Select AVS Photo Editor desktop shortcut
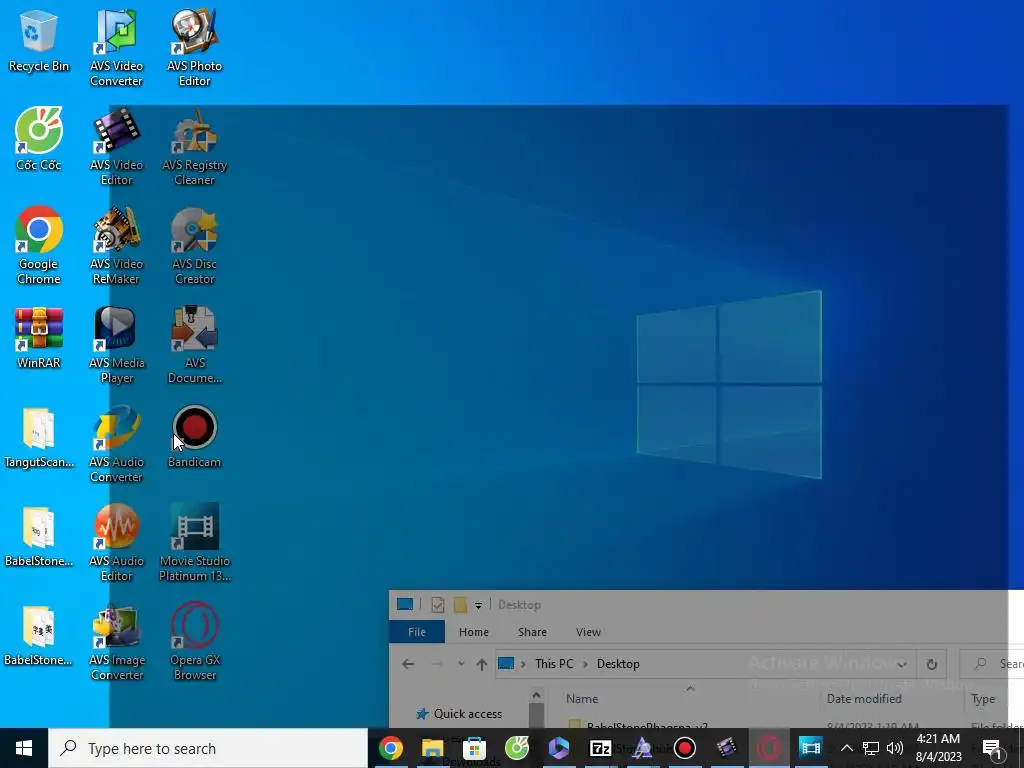Screen dimensions: 1024x768 tap(195, 48)
